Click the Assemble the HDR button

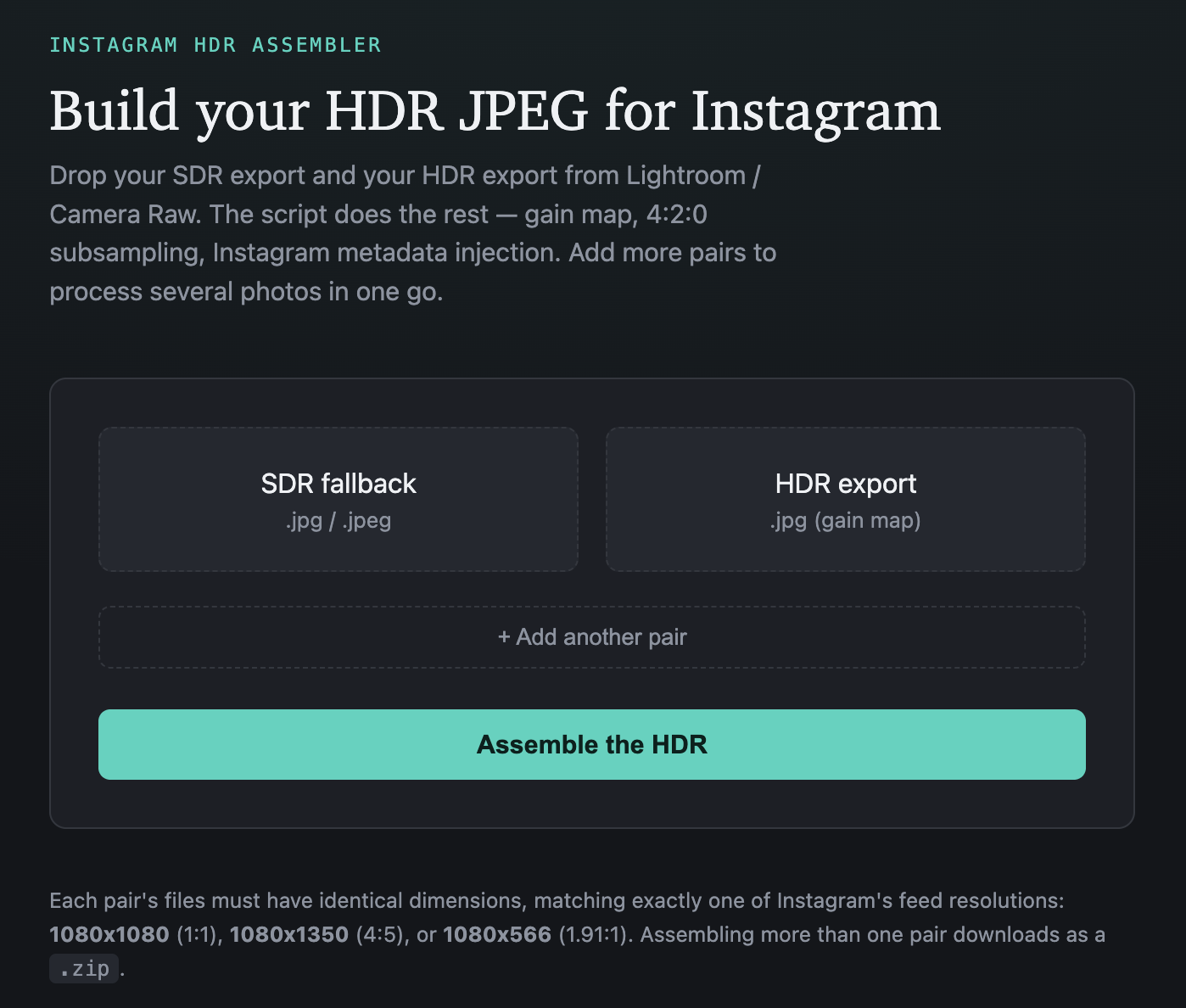pyautogui.click(x=592, y=744)
